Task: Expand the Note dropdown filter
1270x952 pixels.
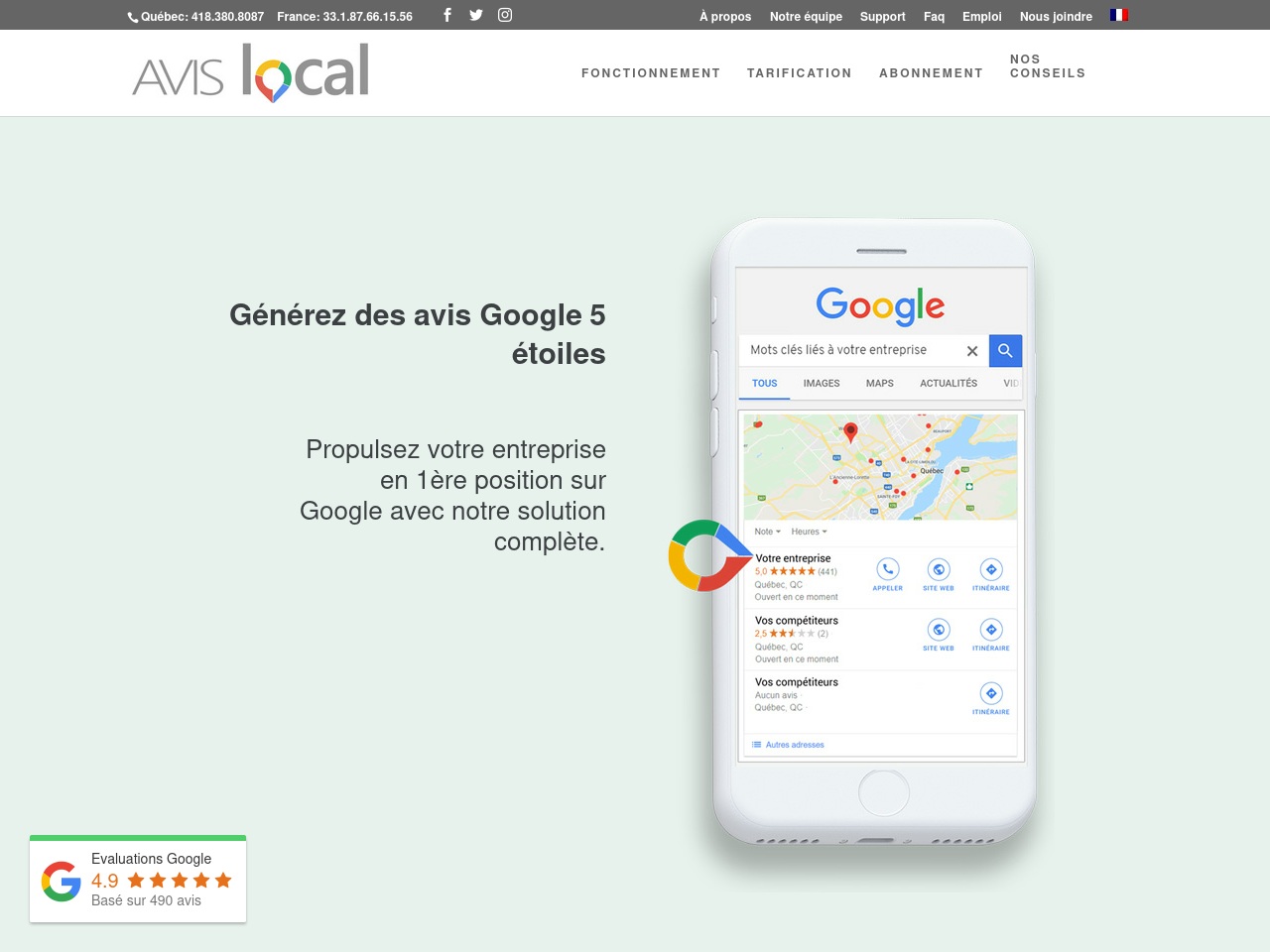Action: pyautogui.click(x=768, y=532)
